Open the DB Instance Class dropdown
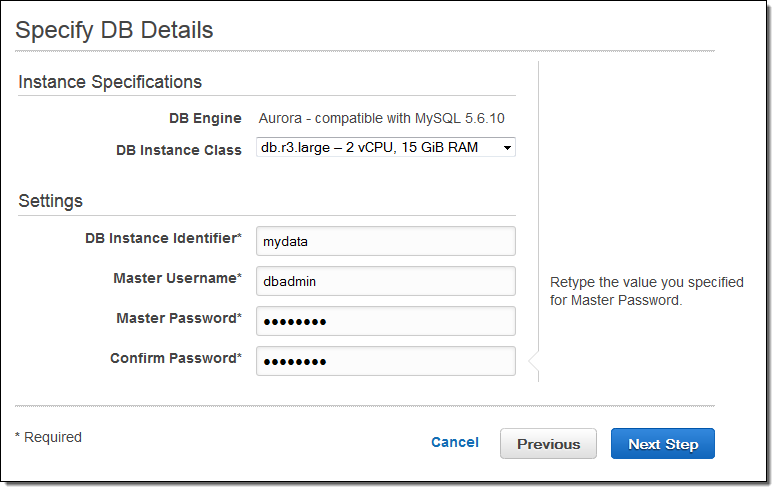 (385, 148)
